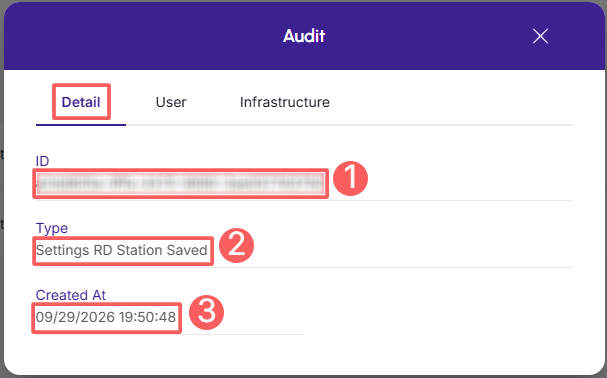The width and height of the screenshot is (607, 378).
Task: Select the blurred ID value field
Action: [x=180, y=183]
